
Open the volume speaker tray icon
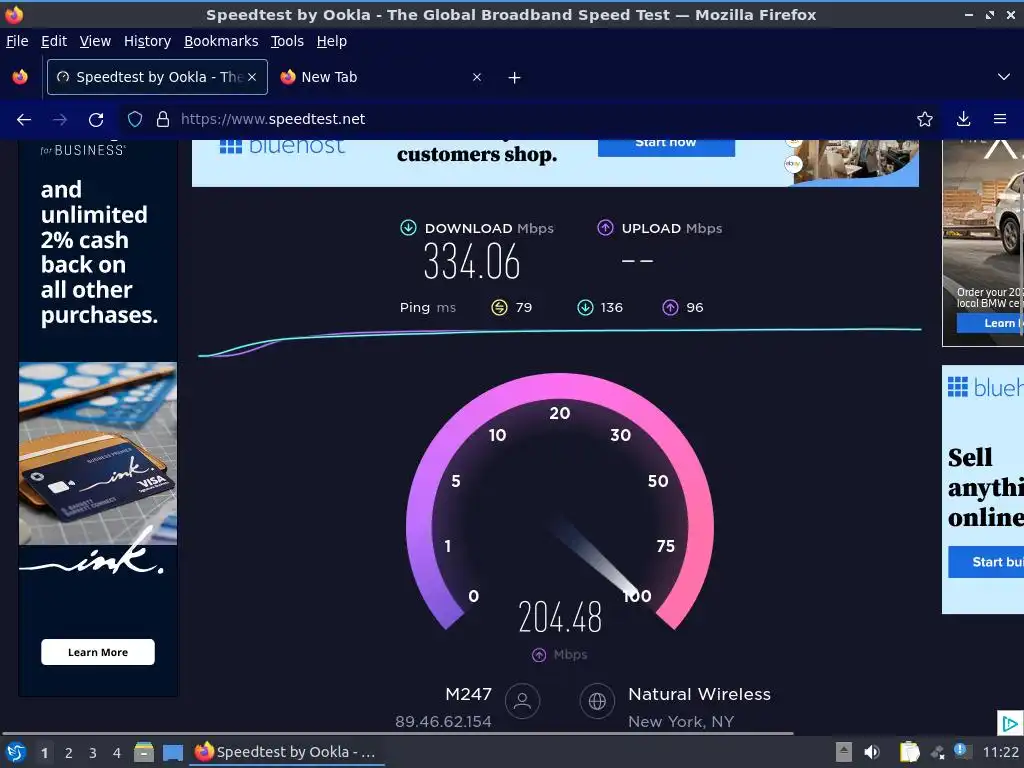[x=872, y=752]
